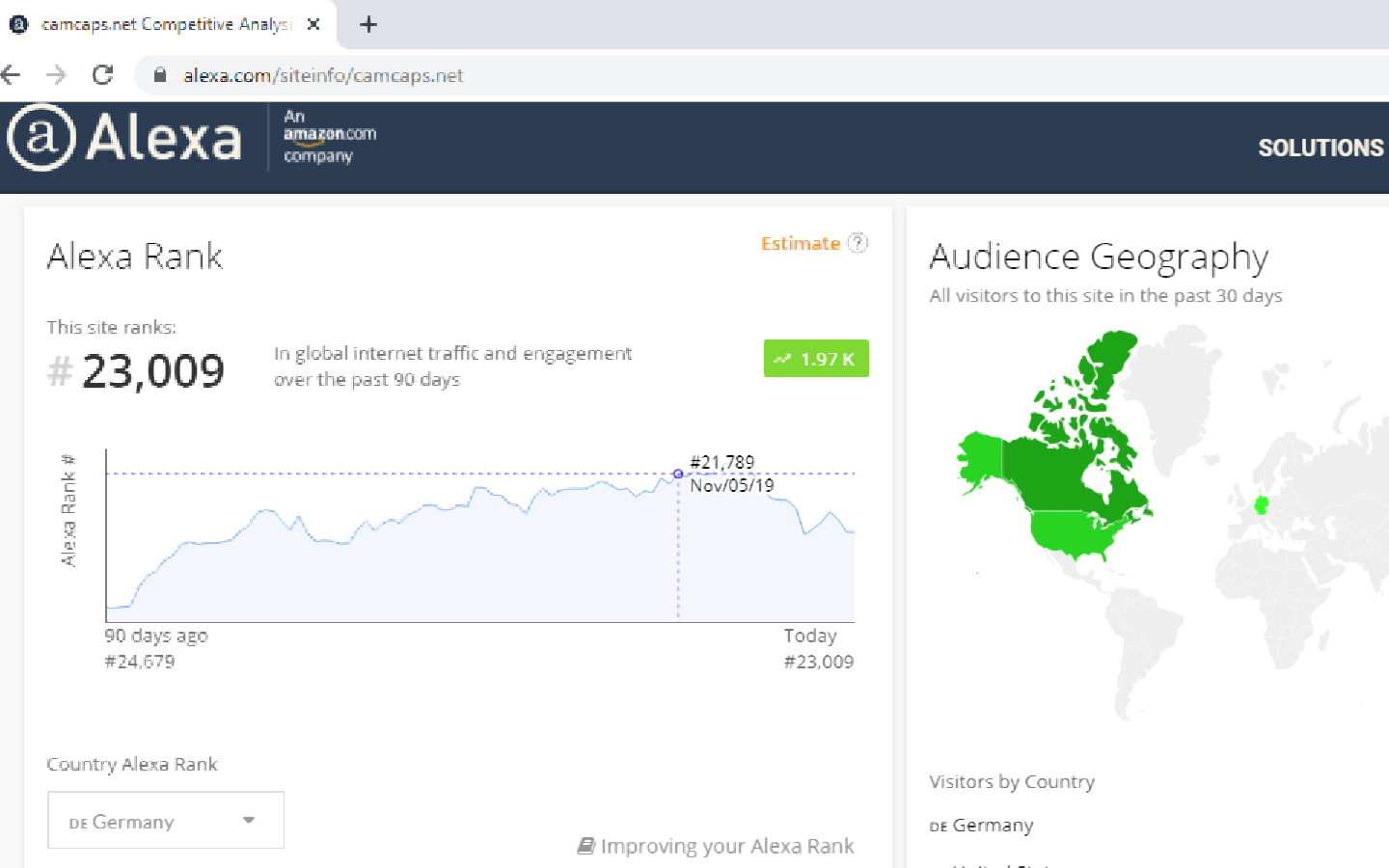Click the browser forward arrow
1389x868 pixels.
click(56, 75)
